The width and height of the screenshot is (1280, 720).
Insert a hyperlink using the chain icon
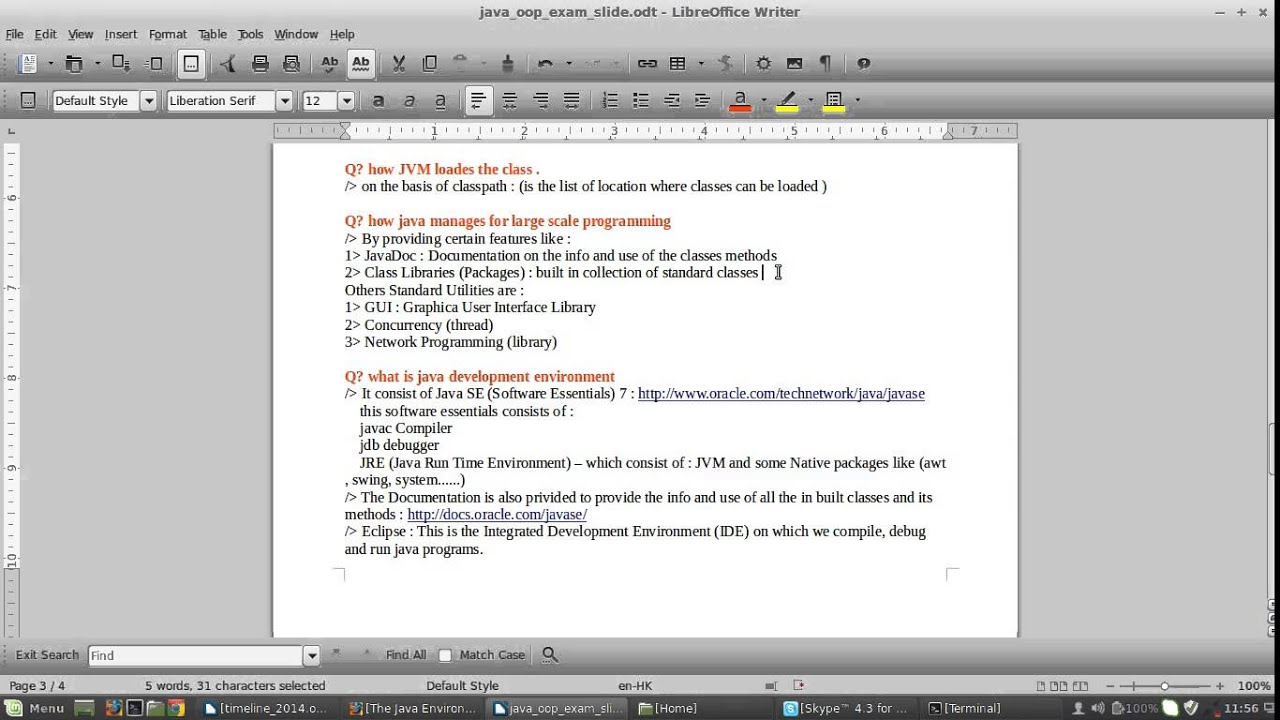click(x=647, y=64)
